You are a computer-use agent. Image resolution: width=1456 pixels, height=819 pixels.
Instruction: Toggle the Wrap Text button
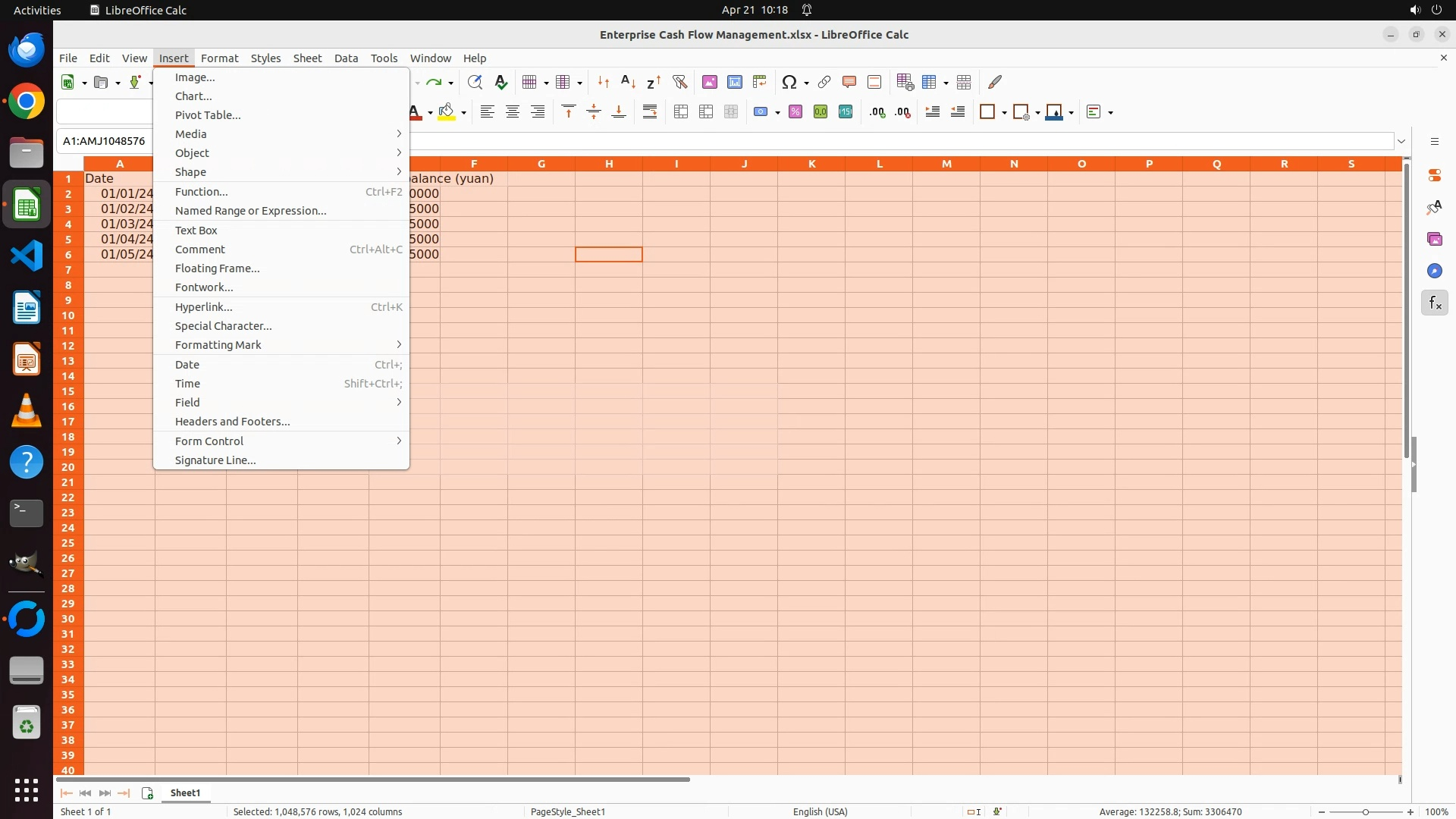650,112
